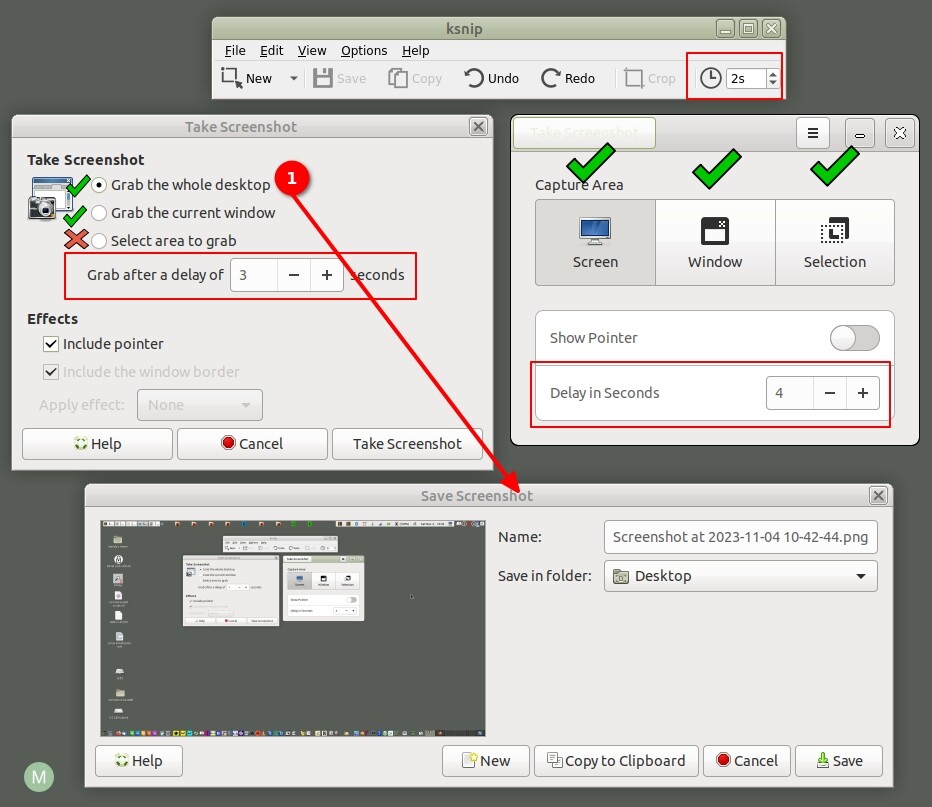The height and width of the screenshot is (807, 932).
Task: Select the Screen capture area
Action: (595, 242)
